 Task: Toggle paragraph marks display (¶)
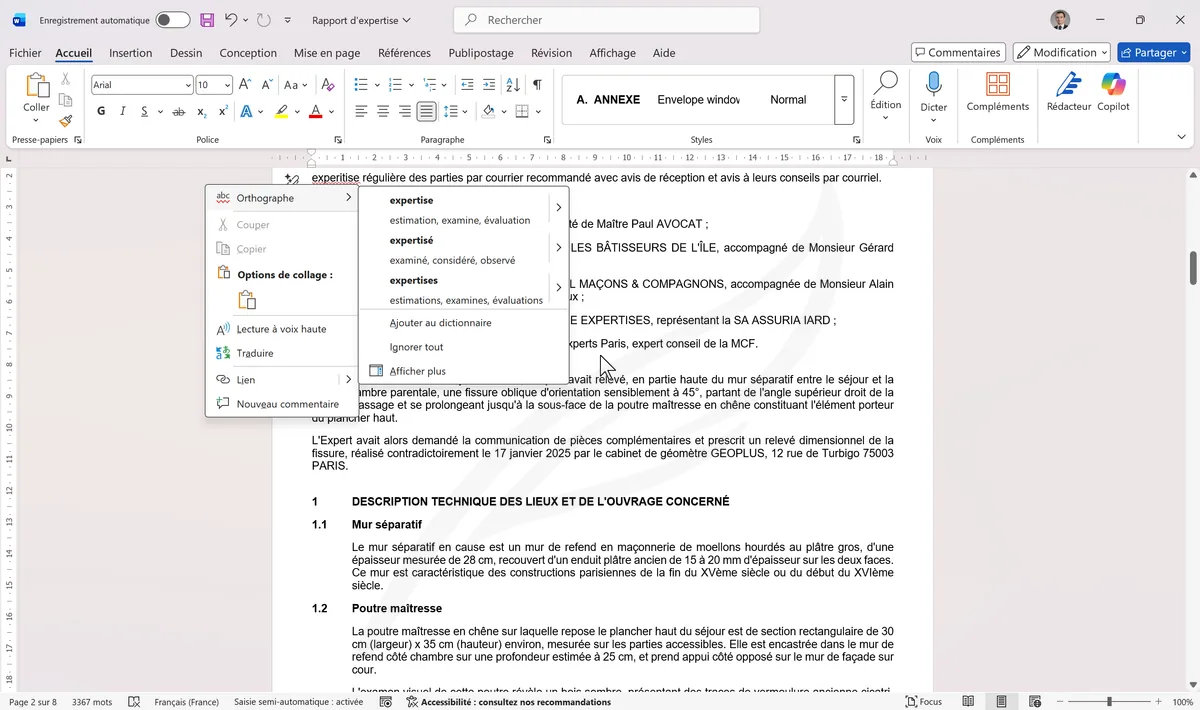tap(536, 85)
